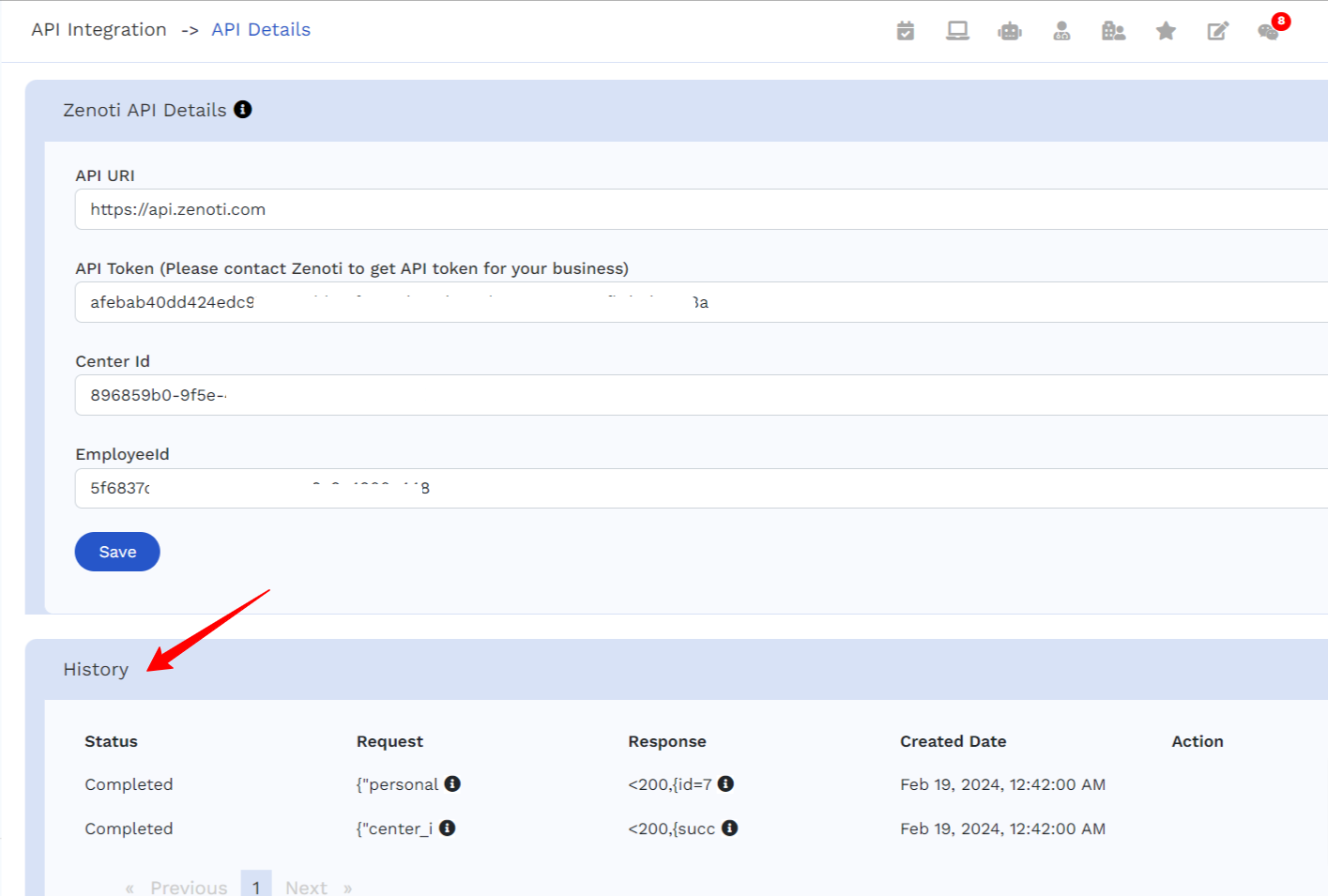Image resolution: width=1328 pixels, height=896 pixels.
Task: Click the laptop icon in the header
Action: coord(957,31)
